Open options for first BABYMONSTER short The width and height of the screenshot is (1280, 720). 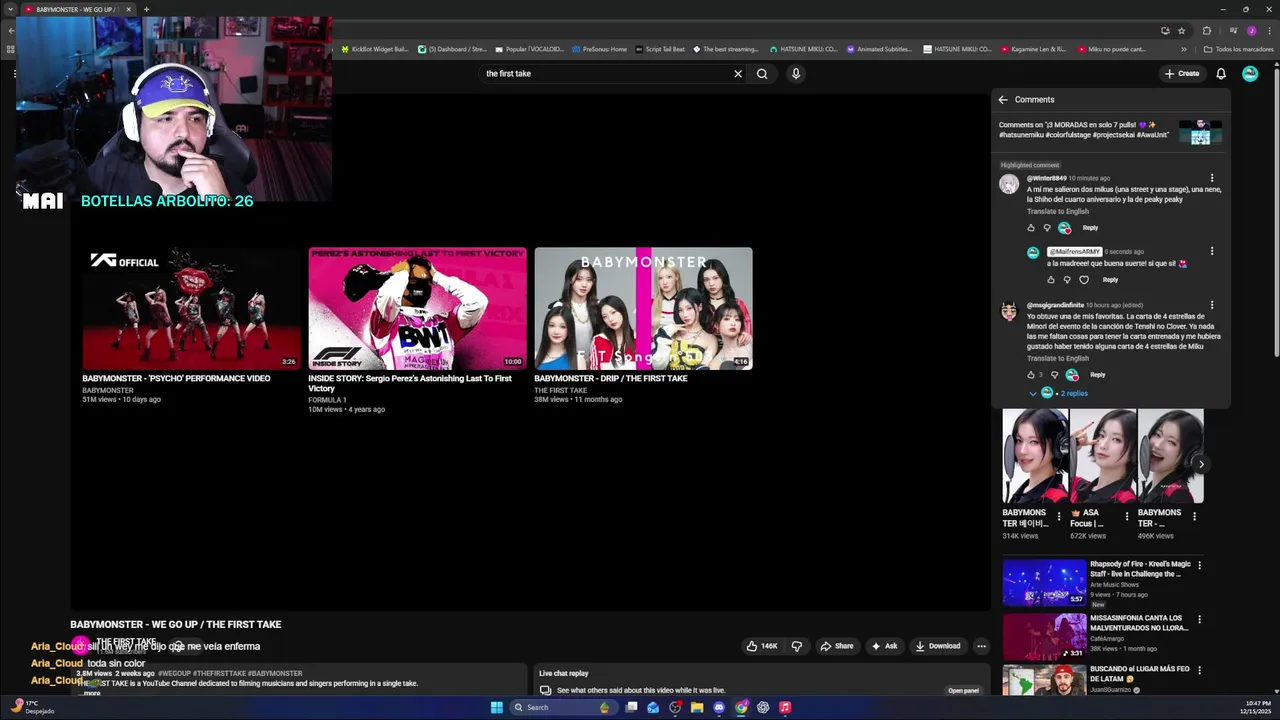pyautogui.click(x=1059, y=517)
